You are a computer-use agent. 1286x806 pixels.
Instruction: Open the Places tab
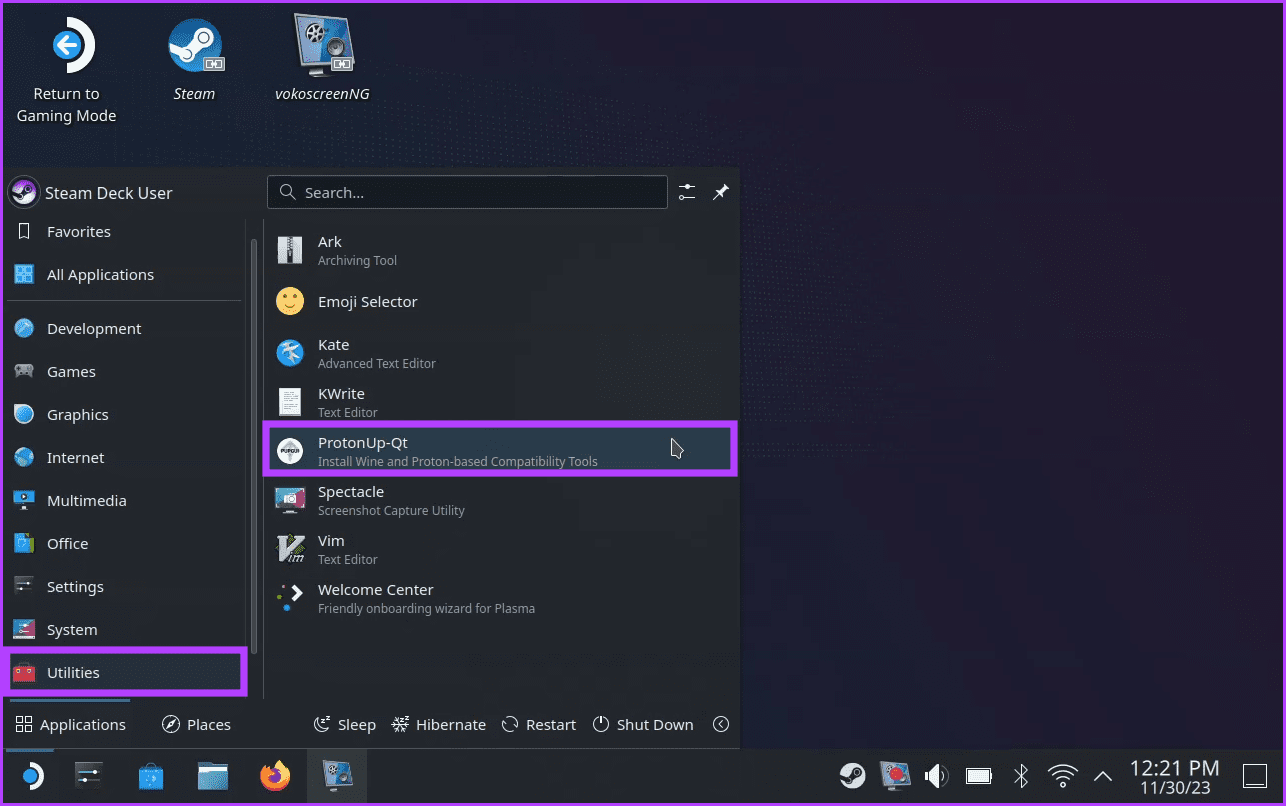196,724
